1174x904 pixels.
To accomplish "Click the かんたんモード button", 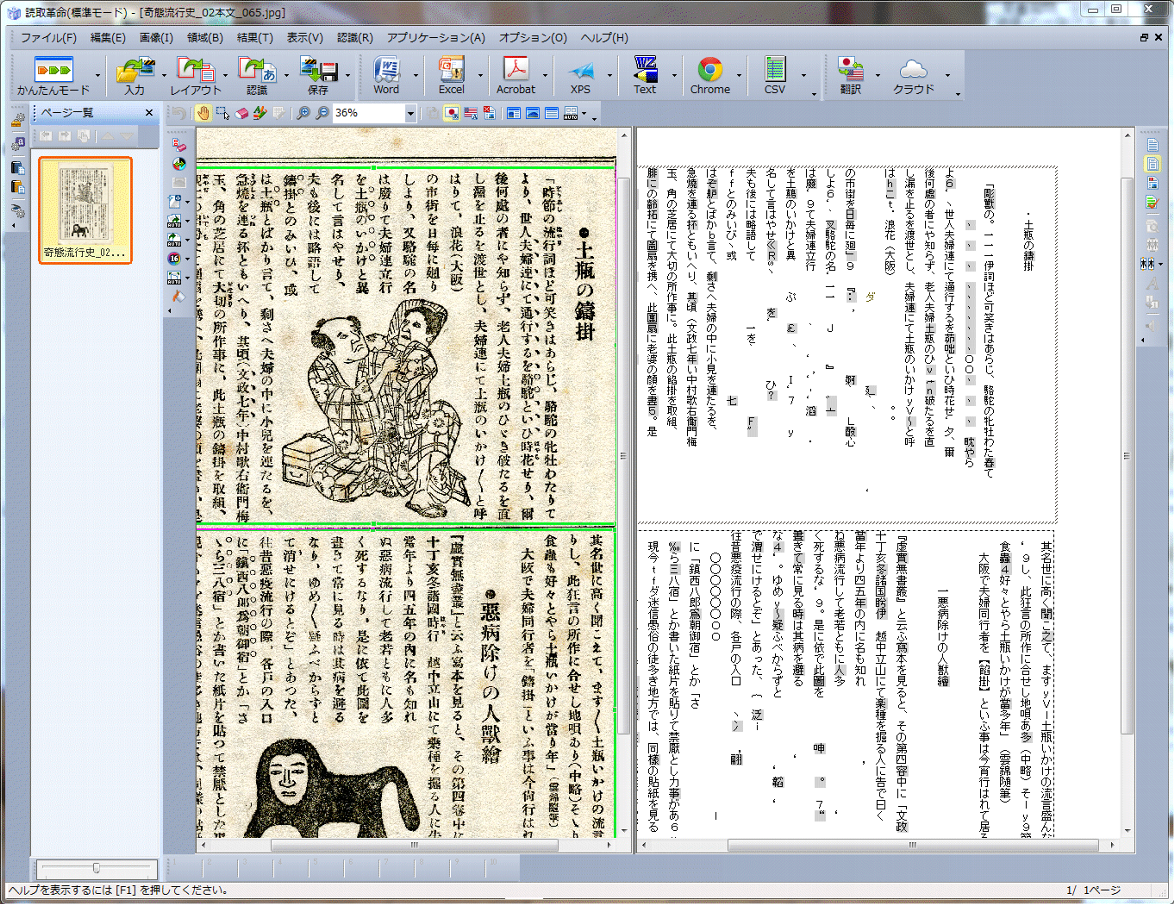I will click(53, 76).
